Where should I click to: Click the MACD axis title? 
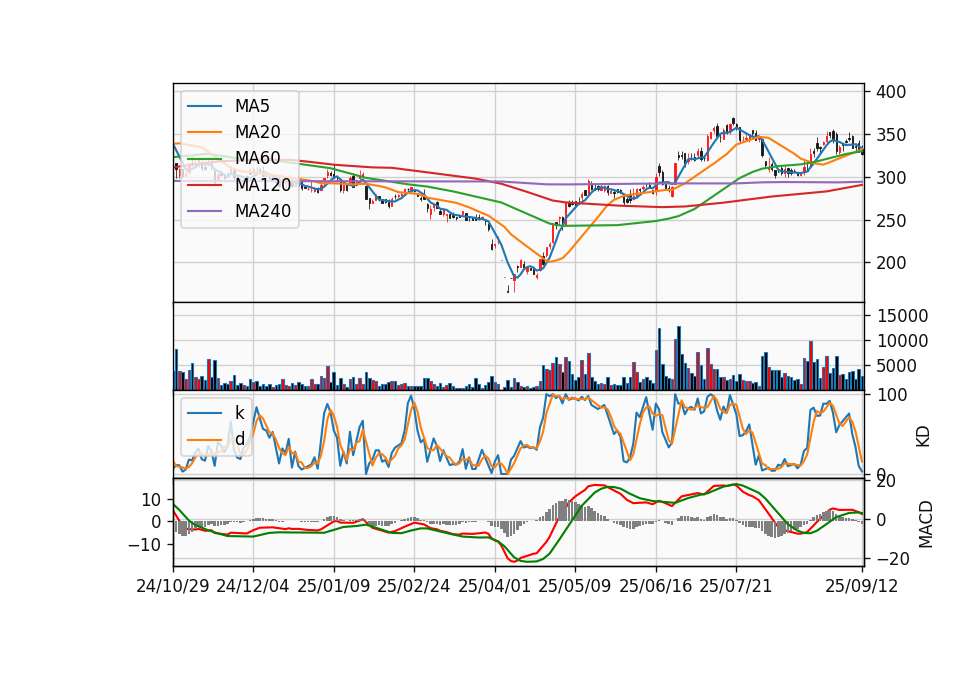coord(925,524)
